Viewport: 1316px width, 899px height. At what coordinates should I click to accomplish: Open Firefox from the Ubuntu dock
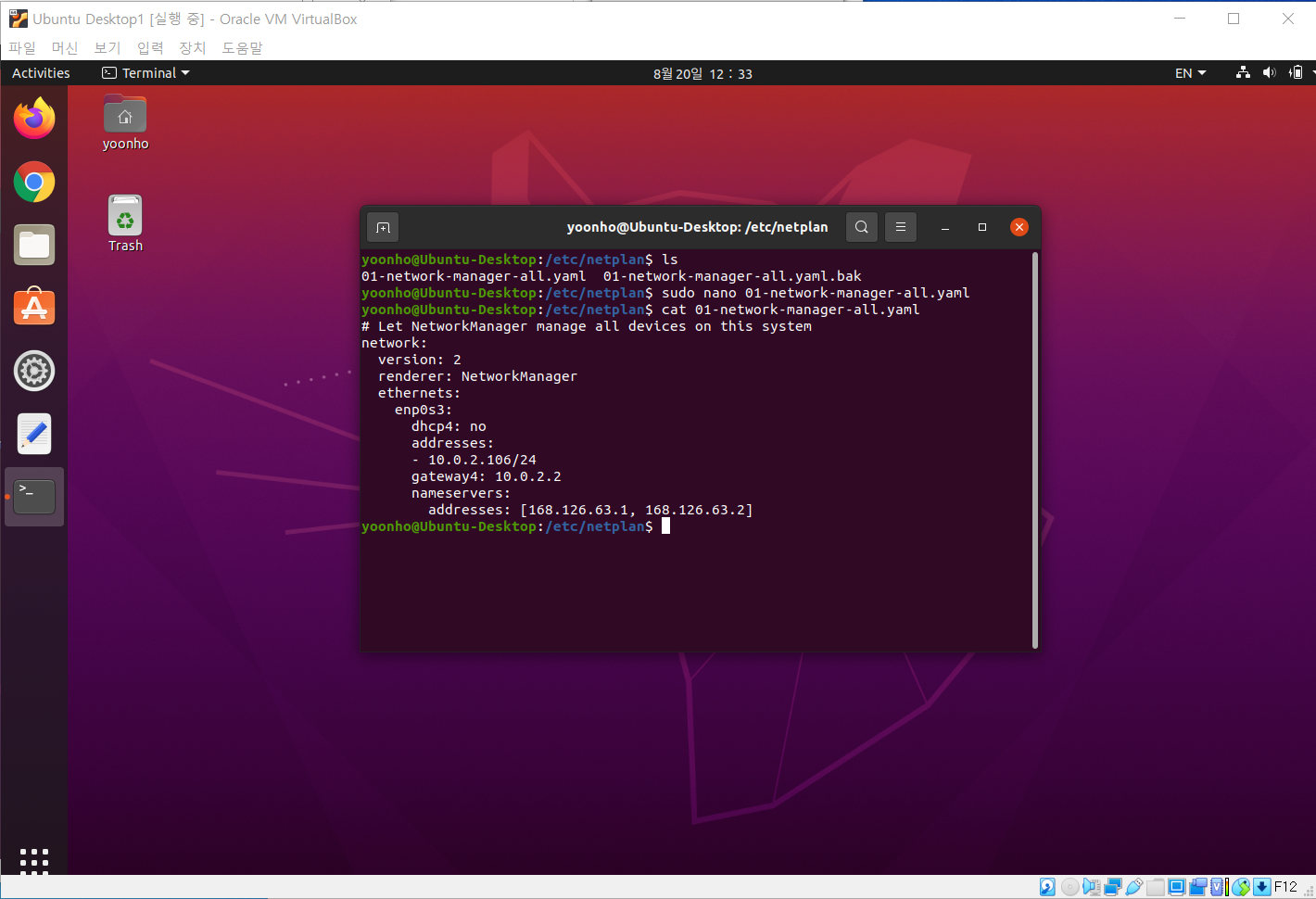click(x=34, y=119)
